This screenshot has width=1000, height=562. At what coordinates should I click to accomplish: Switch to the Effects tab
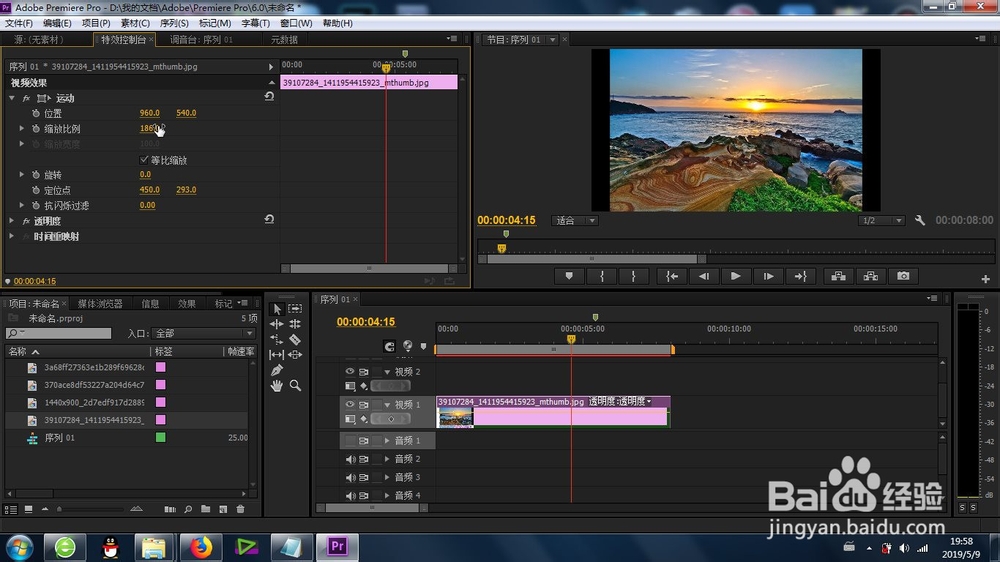click(x=186, y=304)
